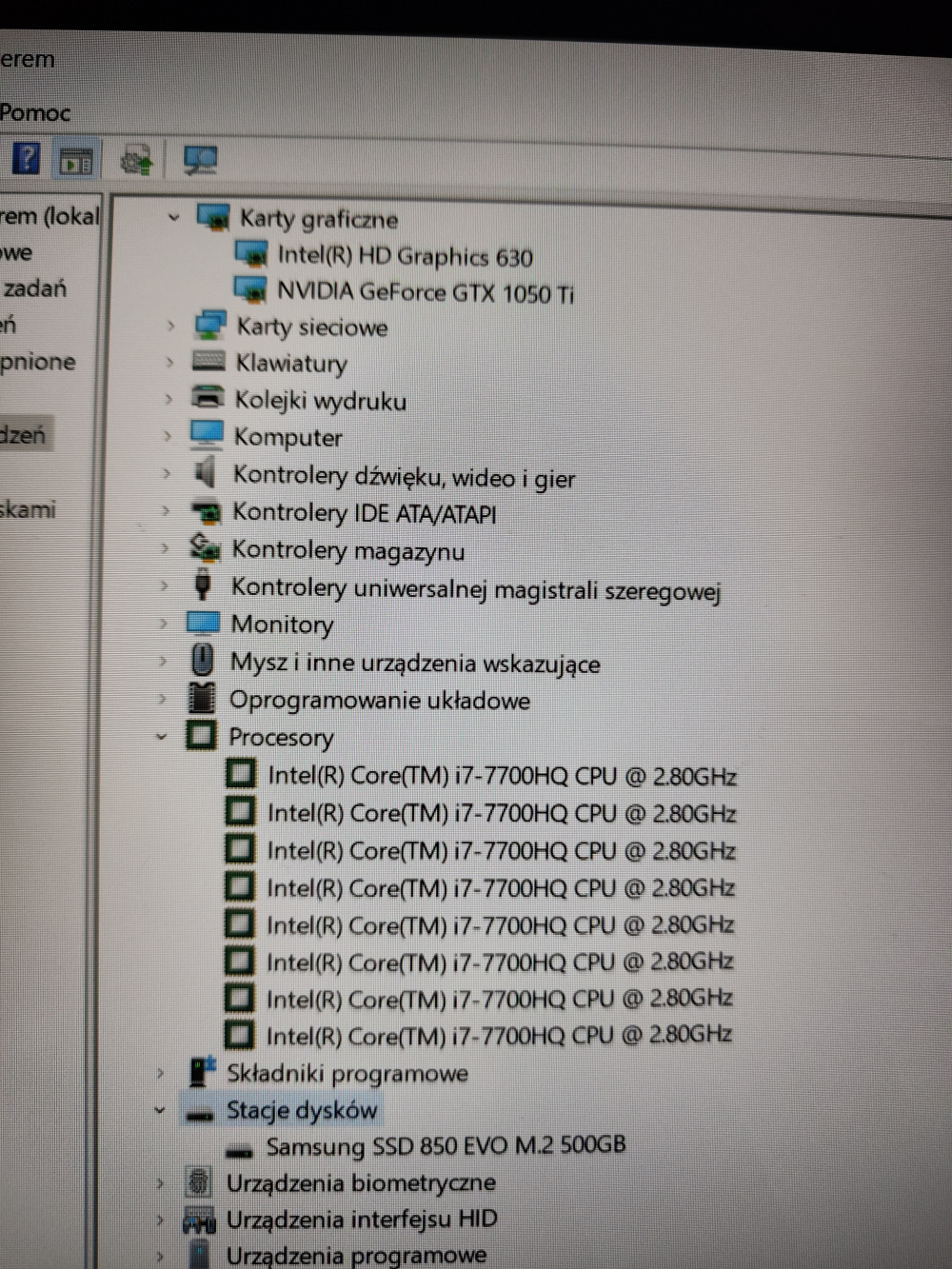Click the Properties panel toolbar icon
This screenshot has height=1269, width=952.
click(x=76, y=161)
